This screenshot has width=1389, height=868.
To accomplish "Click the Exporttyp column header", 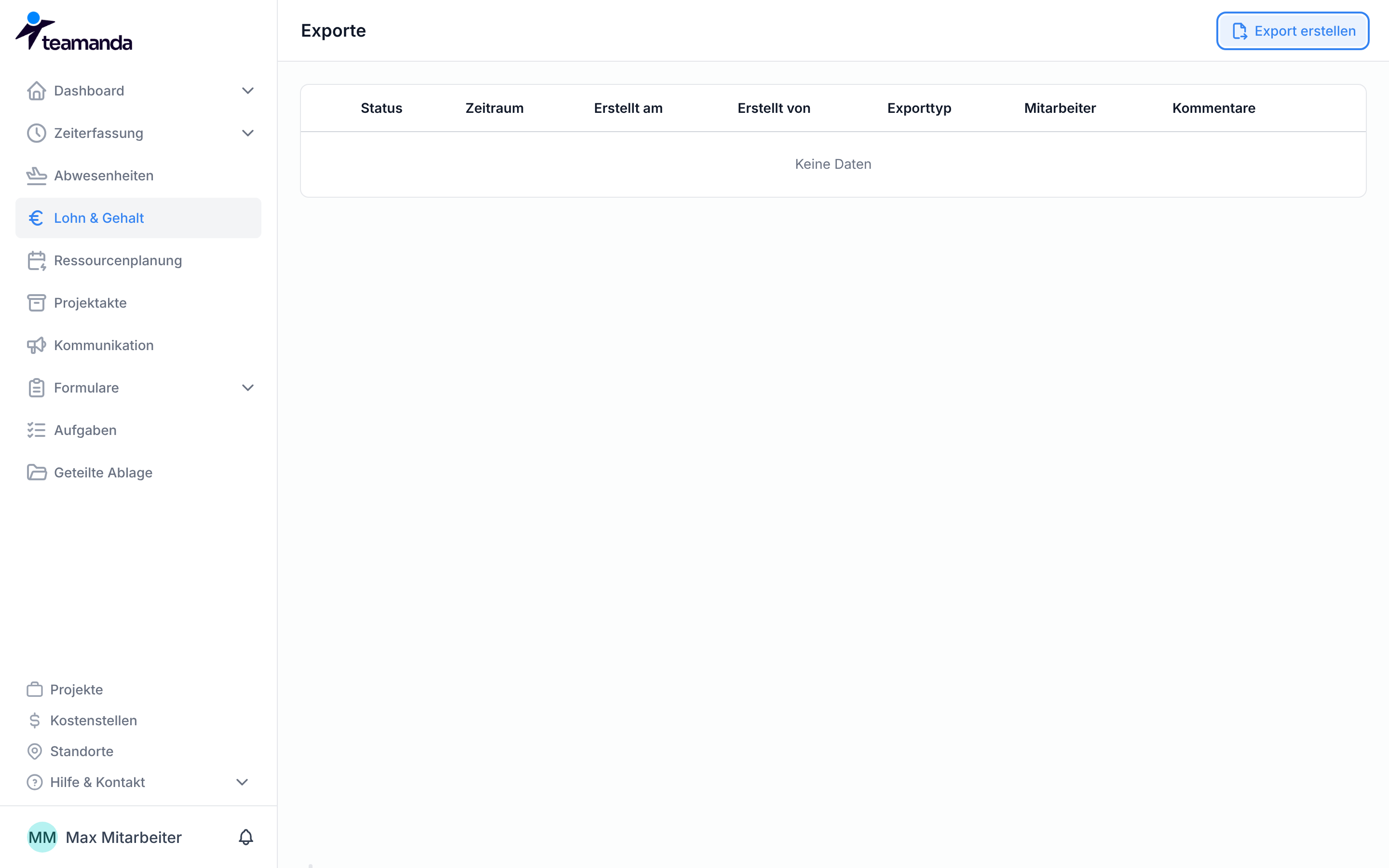I will pyautogui.click(x=920, y=108).
